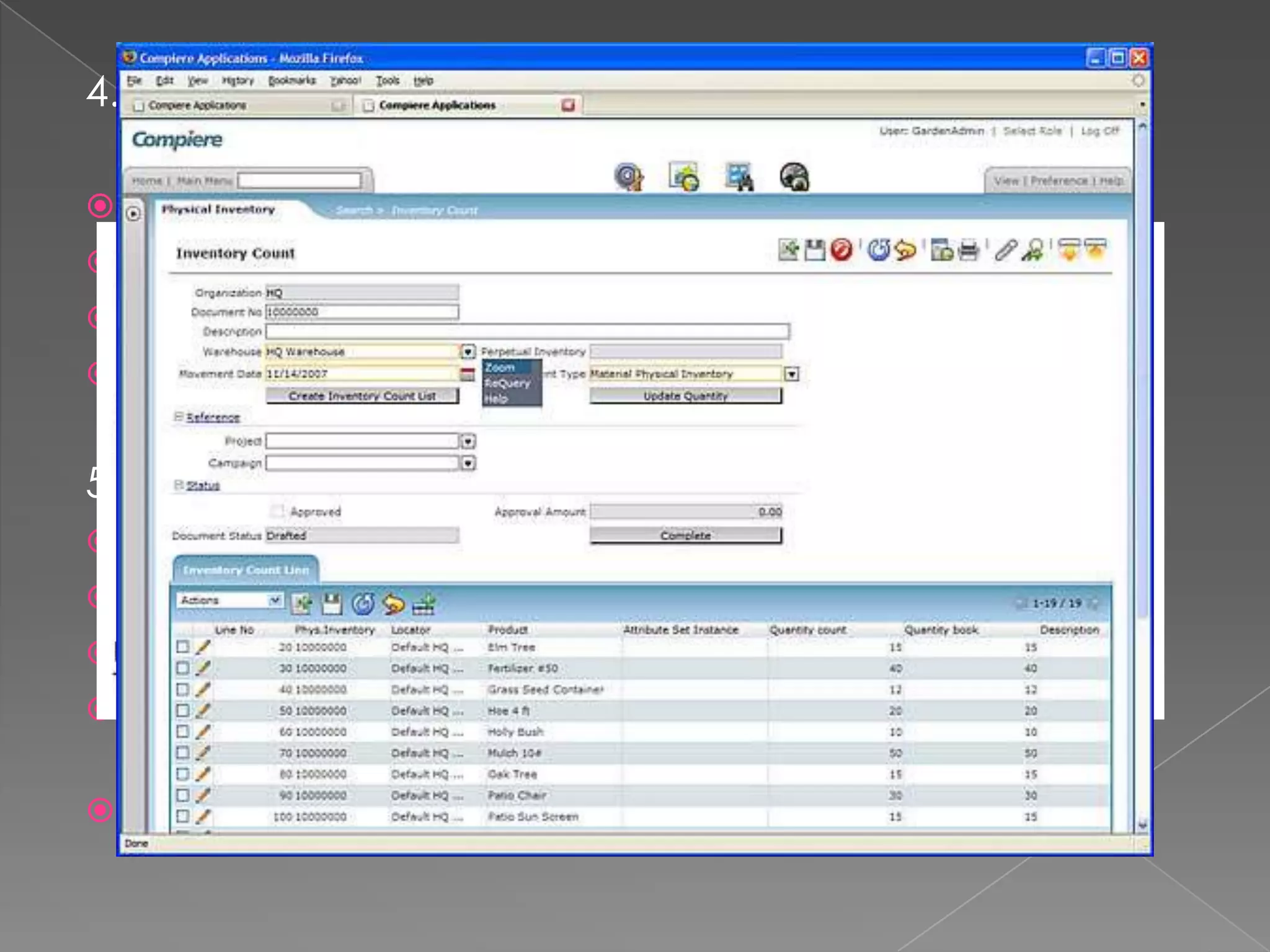Image resolution: width=1270 pixels, height=952 pixels.
Task: Tick the checkbox on the Oak Tree row
Action: point(182,774)
